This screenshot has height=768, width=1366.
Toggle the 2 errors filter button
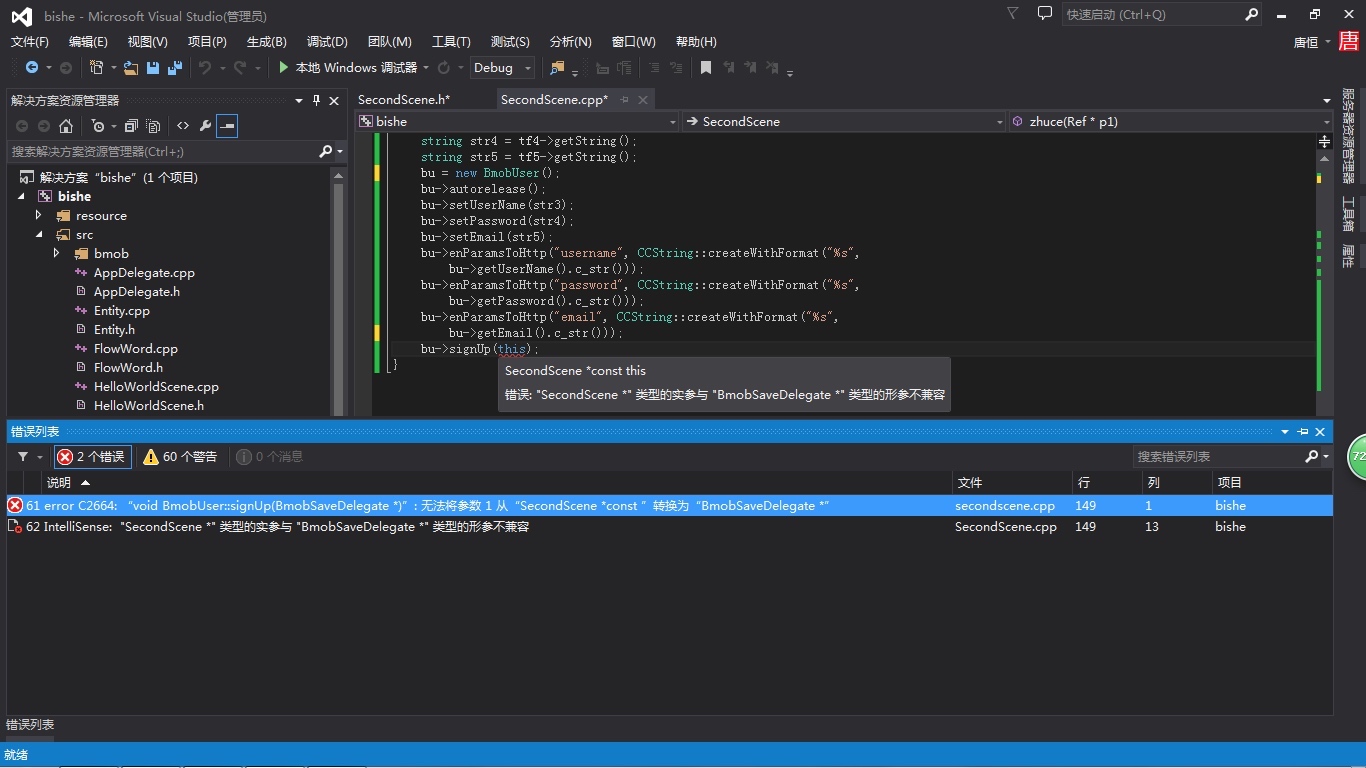coord(92,457)
